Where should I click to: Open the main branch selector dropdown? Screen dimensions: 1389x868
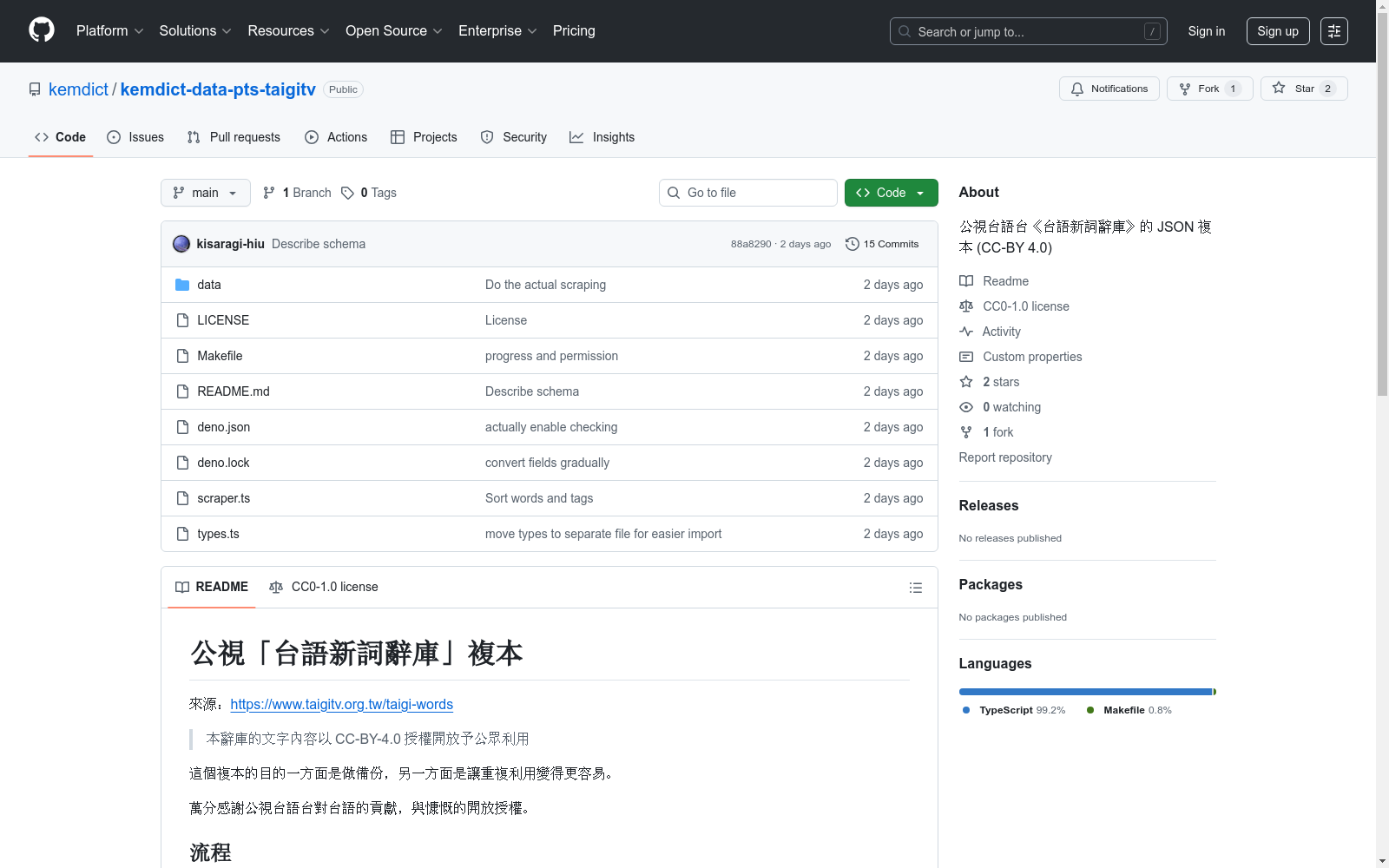click(206, 193)
